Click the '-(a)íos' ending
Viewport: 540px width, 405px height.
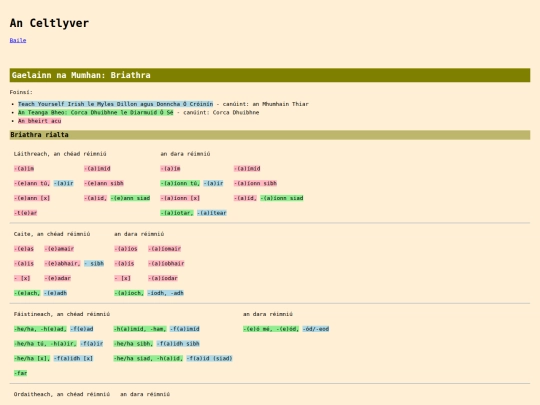[126, 249]
